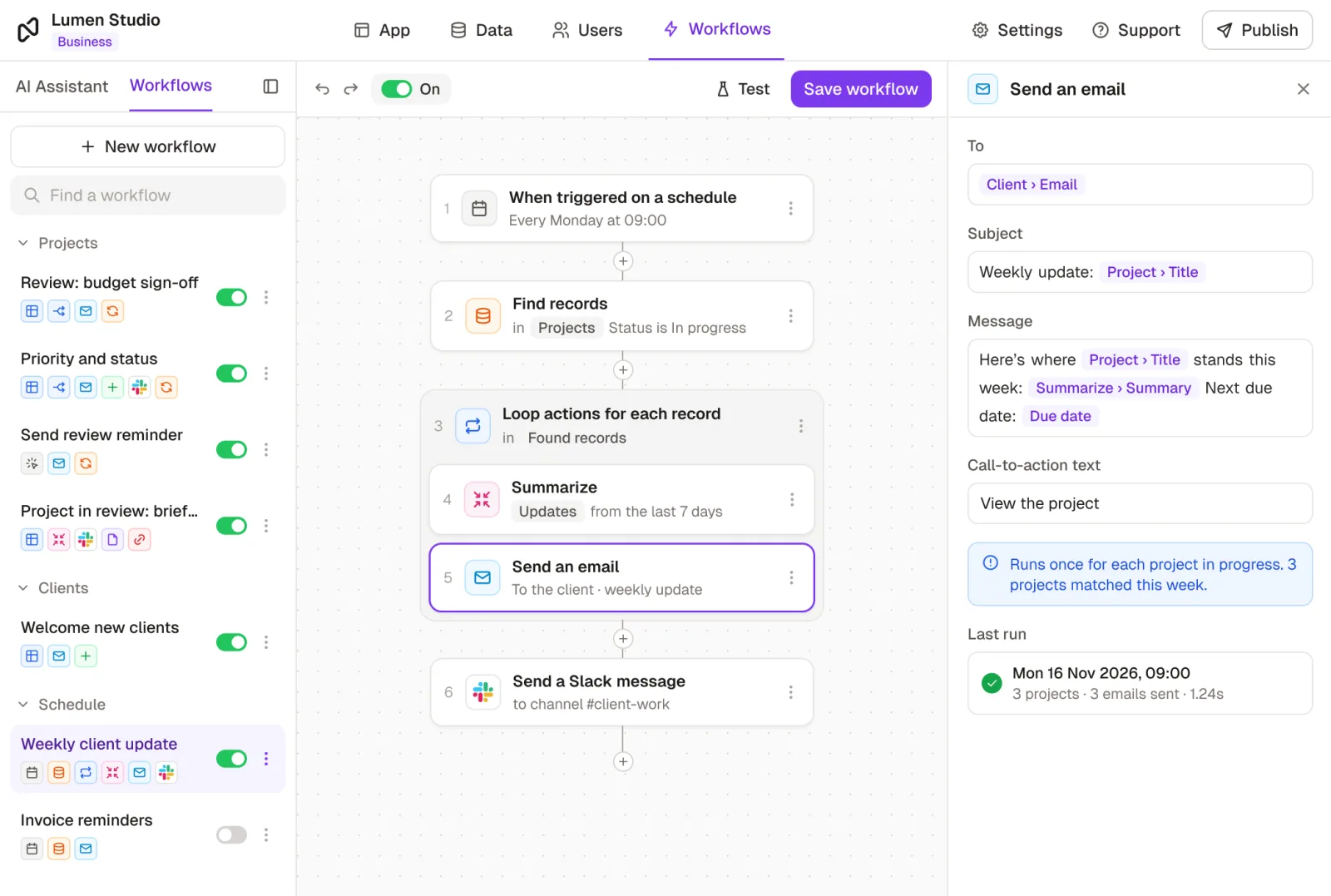Collapse the Clients group
This screenshot has width=1331, height=896.
(x=23, y=588)
